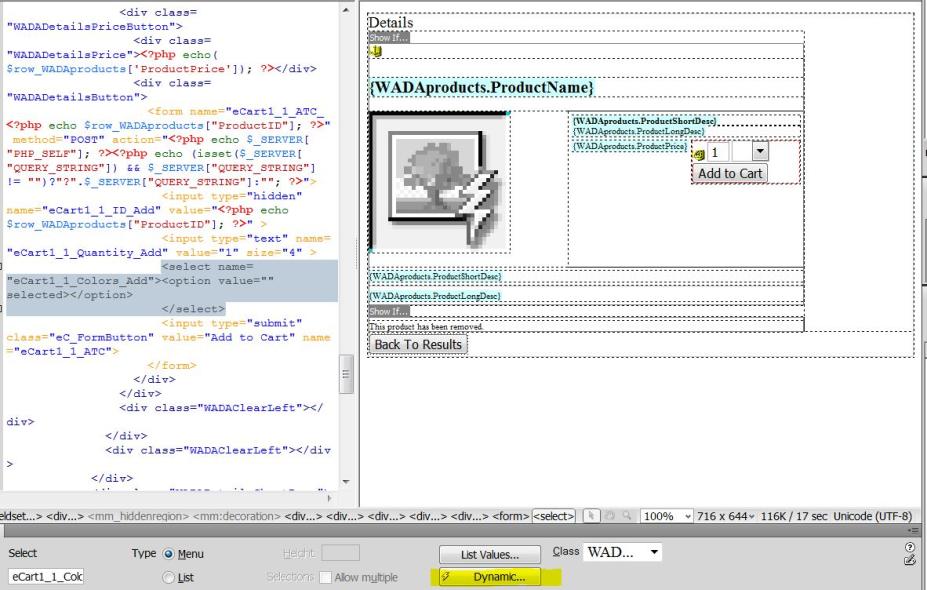The height and width of the screenshot is (590, 927).
Task: Click the quantity text field showing 1
Action: point(718,152)
